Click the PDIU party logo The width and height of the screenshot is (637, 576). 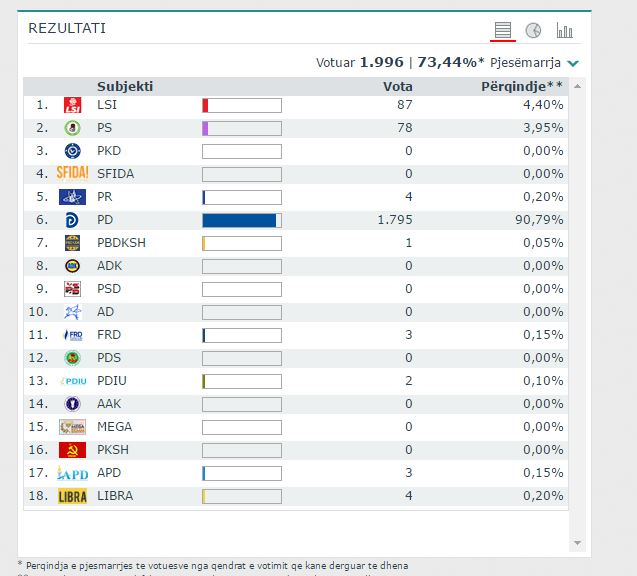point(72,381)
